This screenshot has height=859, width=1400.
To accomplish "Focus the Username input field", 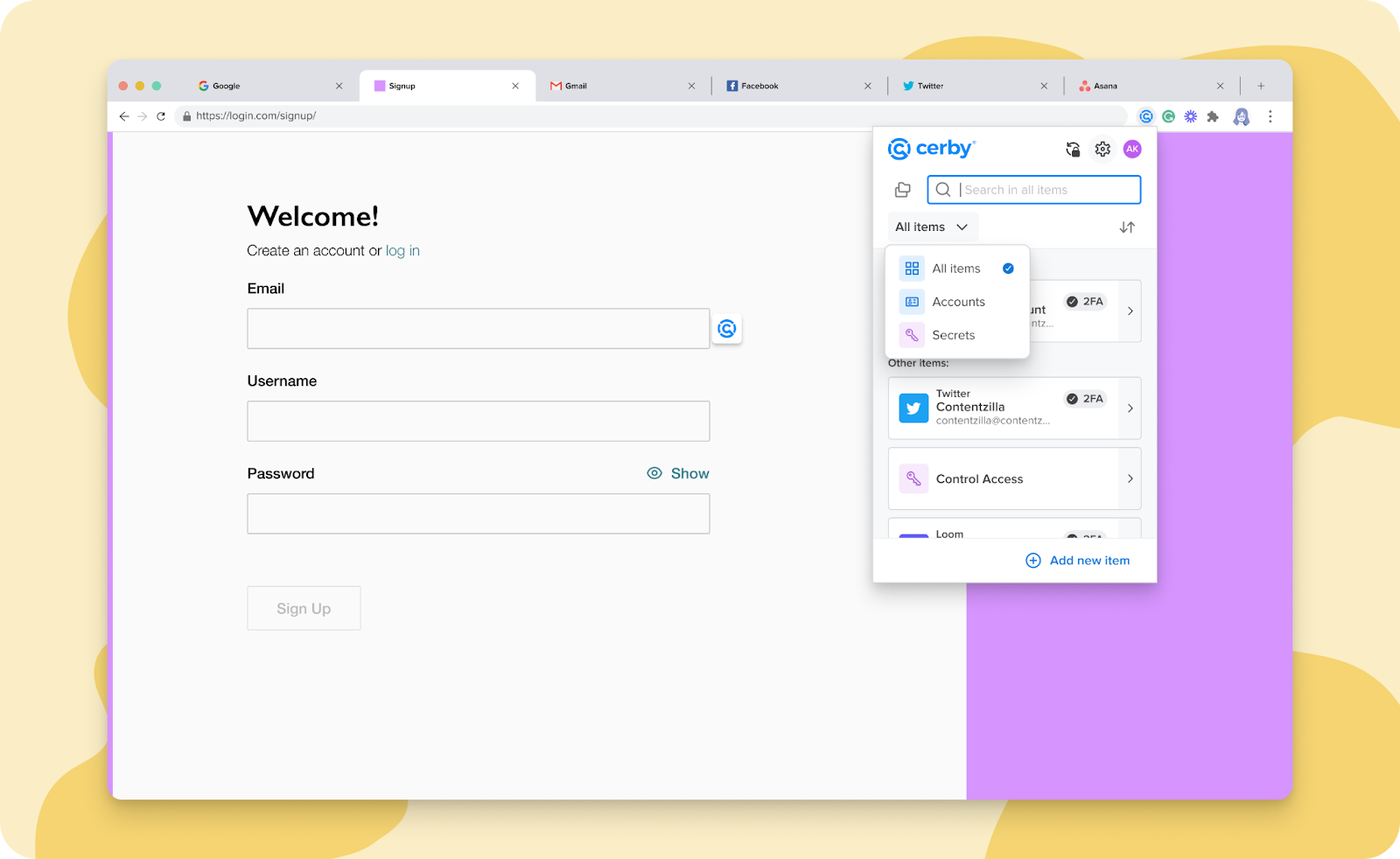I will coord(479,422).
